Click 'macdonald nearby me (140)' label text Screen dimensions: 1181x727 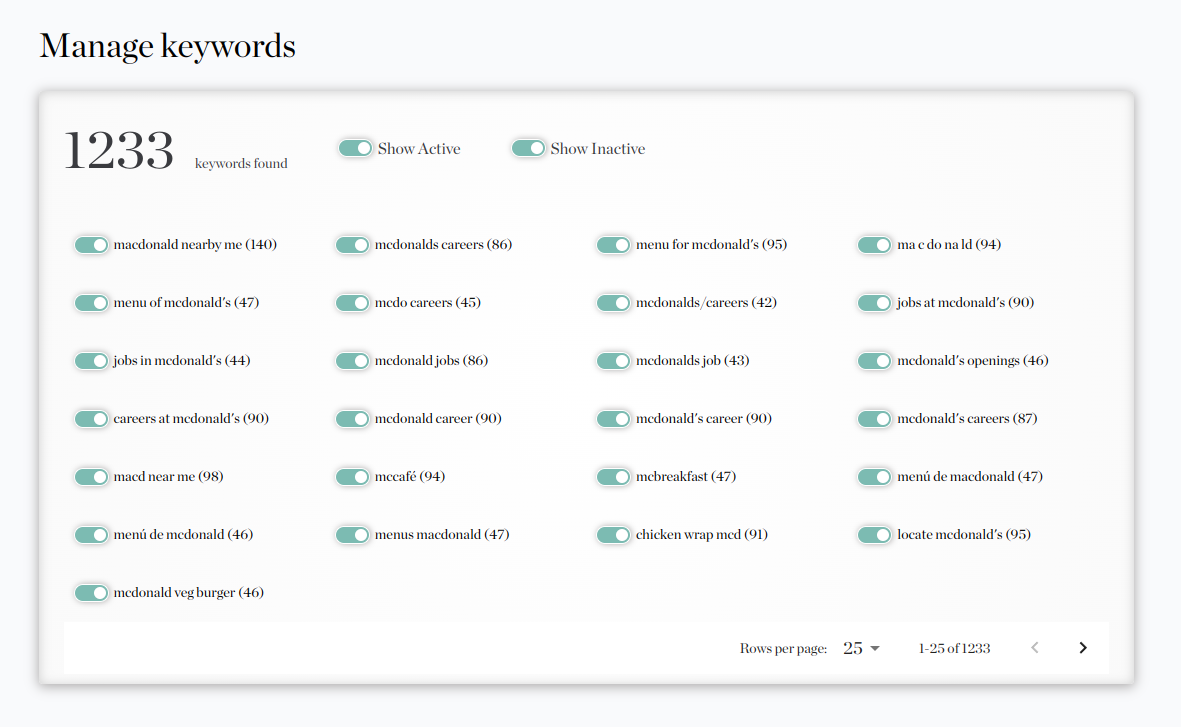point(195,245)
